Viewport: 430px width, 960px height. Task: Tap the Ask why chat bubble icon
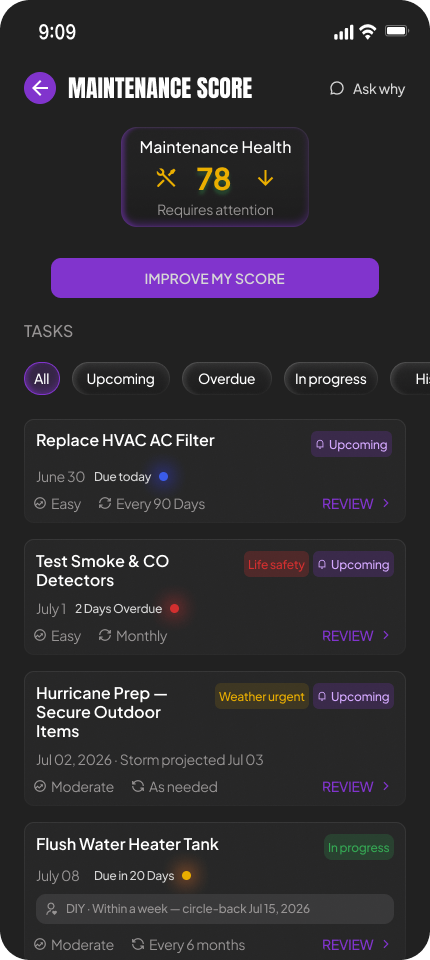[336, 89]
